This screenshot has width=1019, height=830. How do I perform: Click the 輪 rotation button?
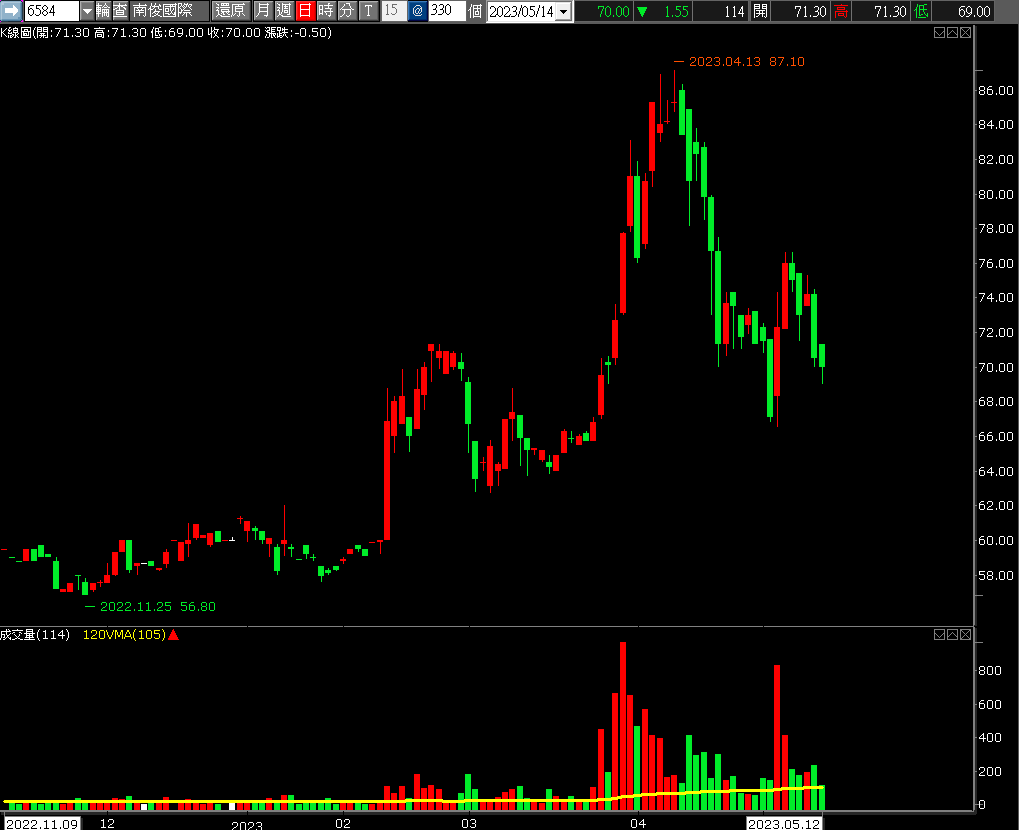(103, 10)
